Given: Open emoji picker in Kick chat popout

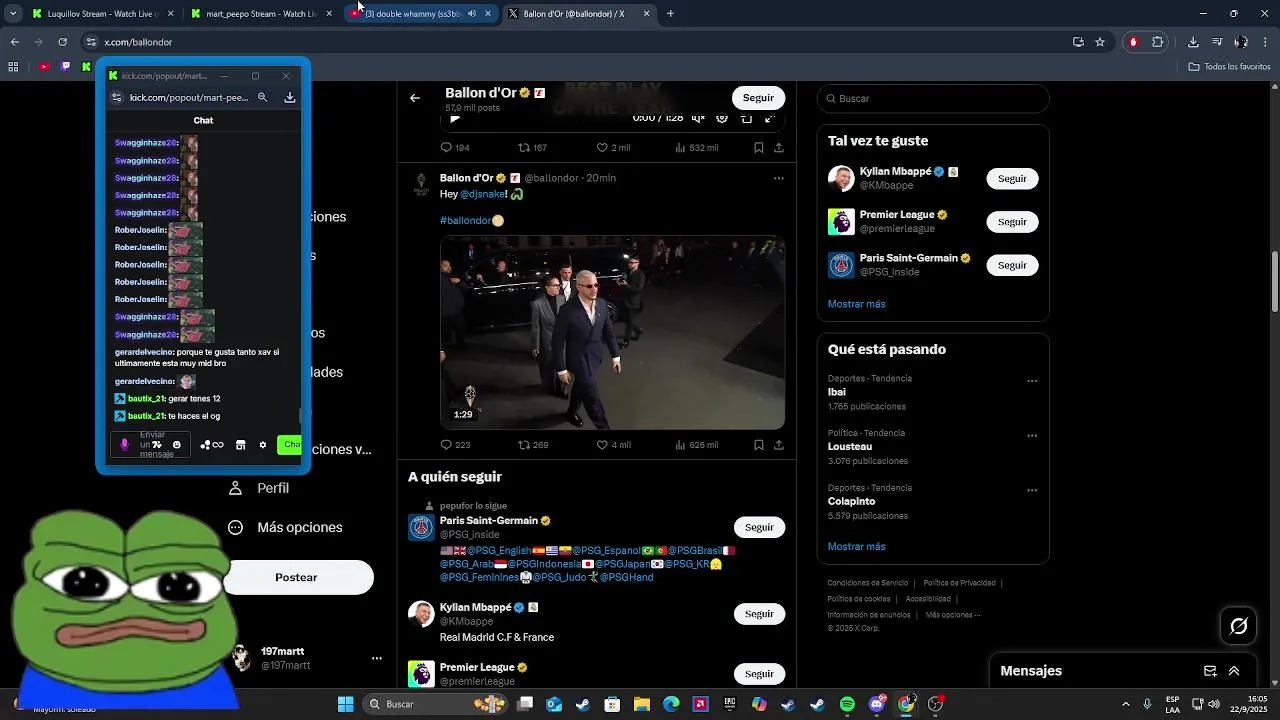Looking at the screenshot, I should tap(177, 445).
